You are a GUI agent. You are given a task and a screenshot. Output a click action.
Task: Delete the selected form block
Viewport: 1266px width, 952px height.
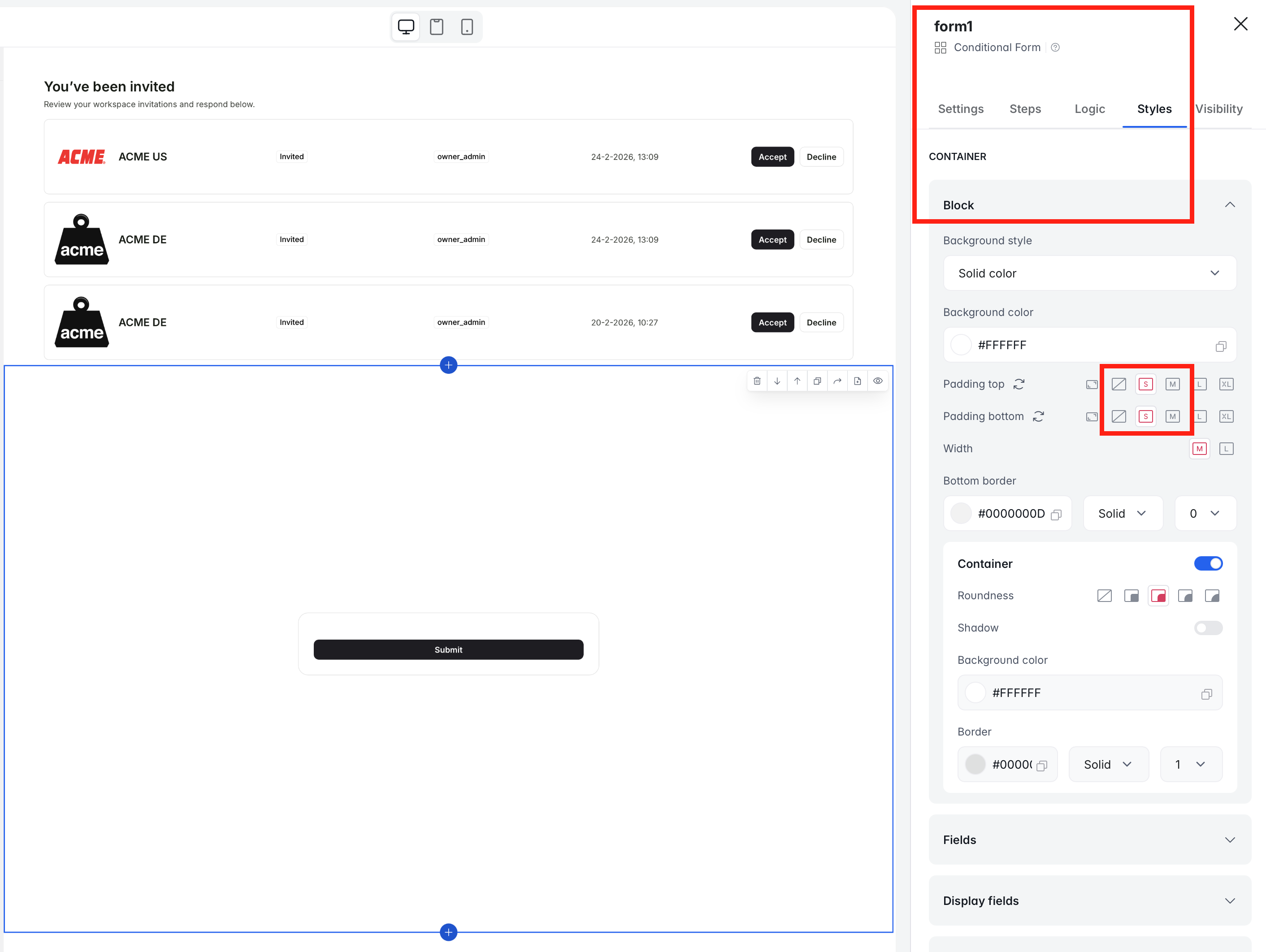[757, 381]
